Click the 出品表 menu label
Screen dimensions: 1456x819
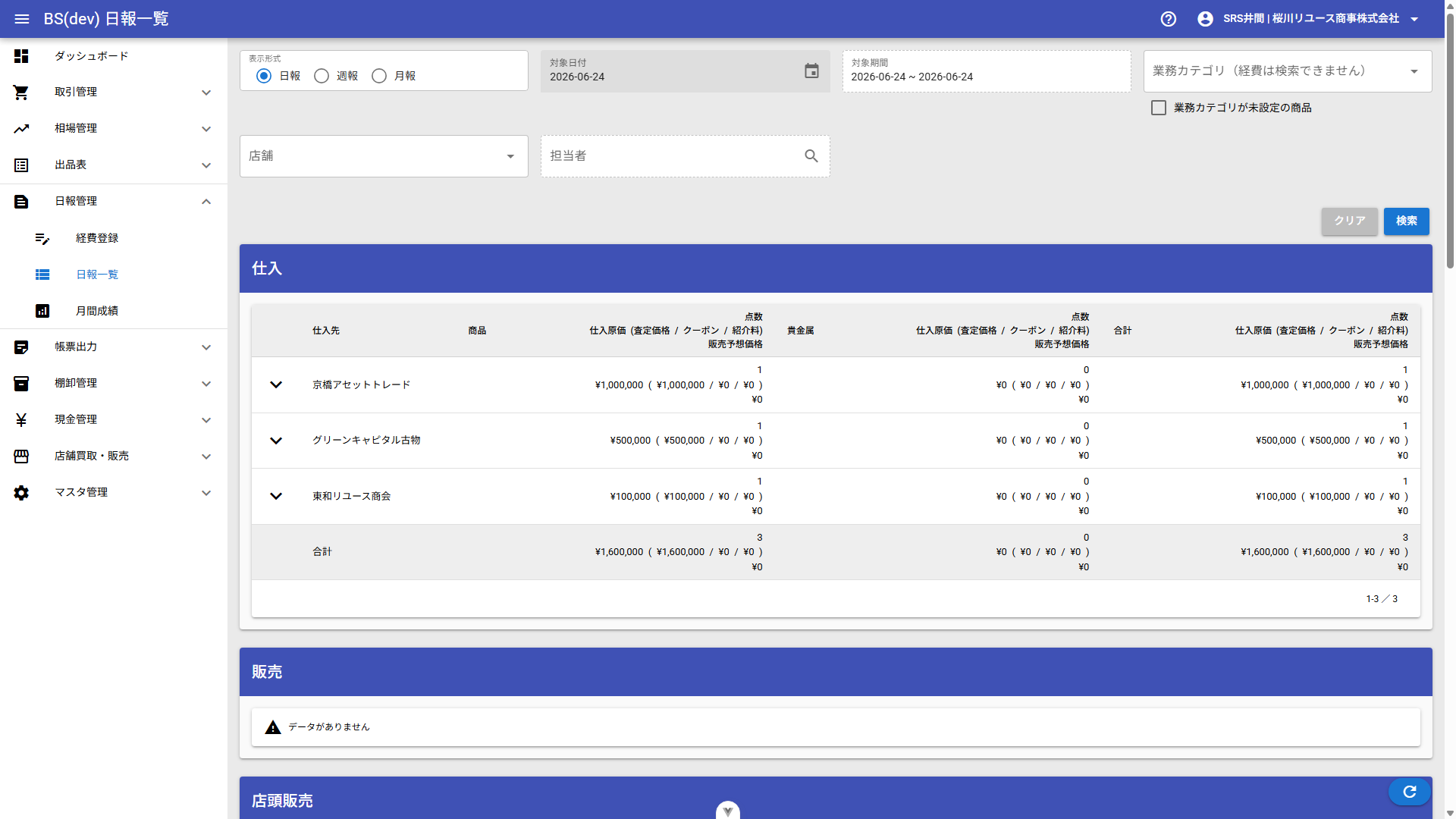(71, 165)
